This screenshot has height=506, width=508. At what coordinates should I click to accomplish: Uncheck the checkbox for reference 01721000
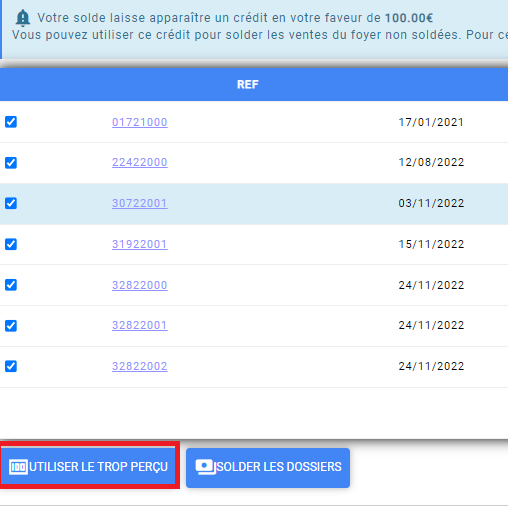point(11,122)
